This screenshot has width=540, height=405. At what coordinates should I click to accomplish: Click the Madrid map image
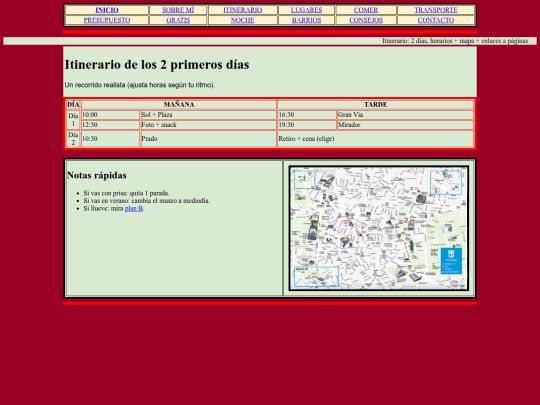[x=379, y=228]
